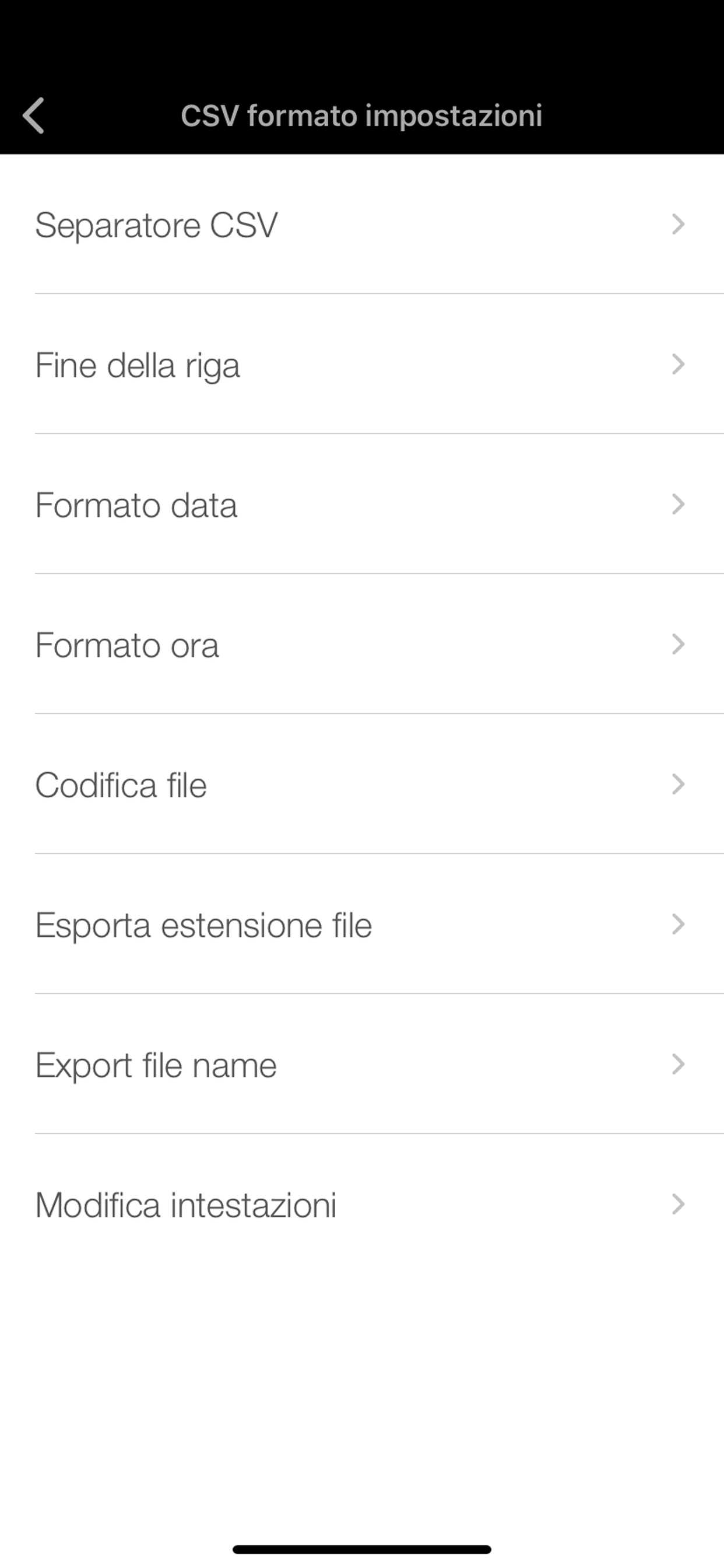Open Separatore CSV setting
This screenshot has height=1568, width=724.
(156, 225)
